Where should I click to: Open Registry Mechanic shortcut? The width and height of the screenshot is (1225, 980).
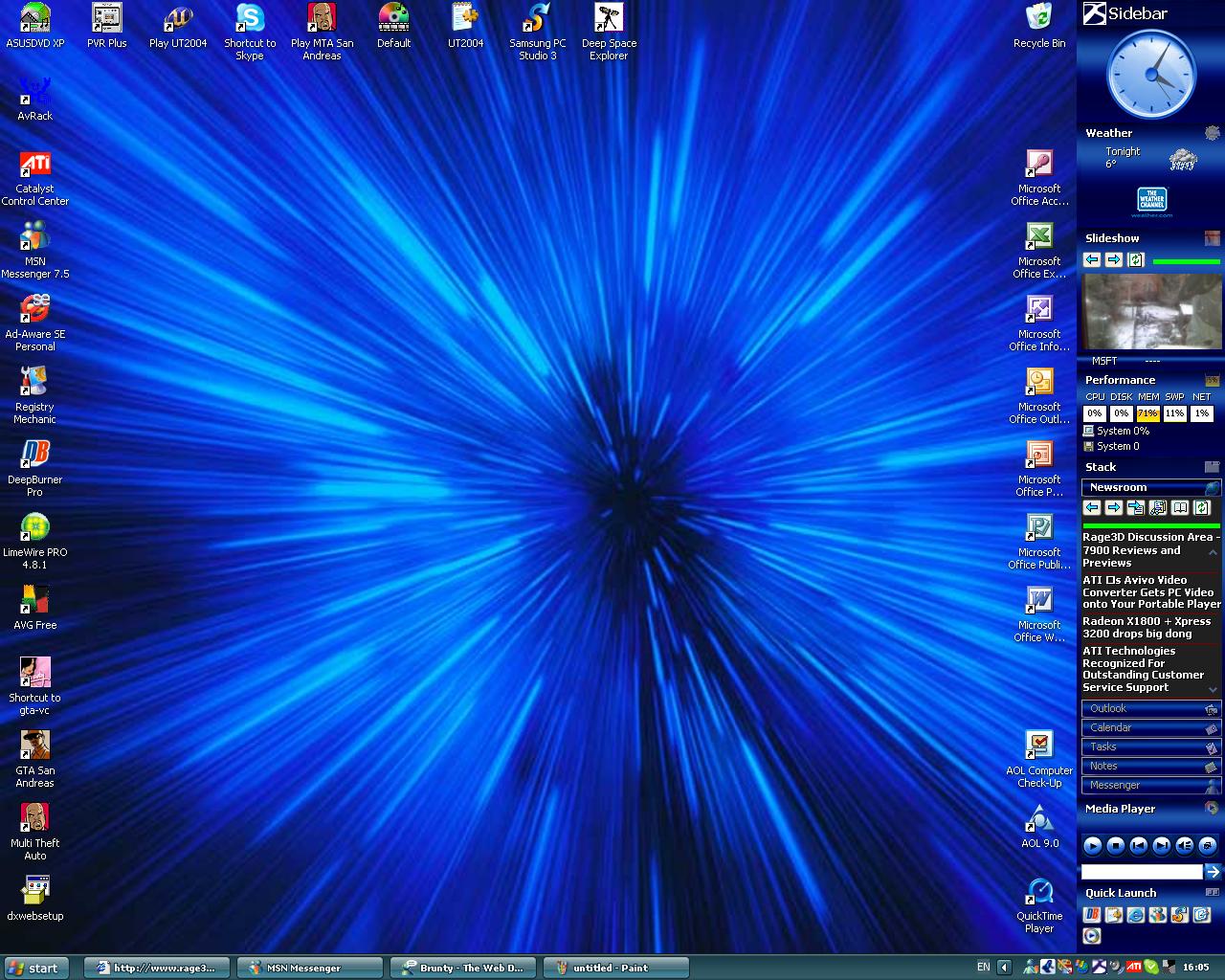(x=35, y=396)
